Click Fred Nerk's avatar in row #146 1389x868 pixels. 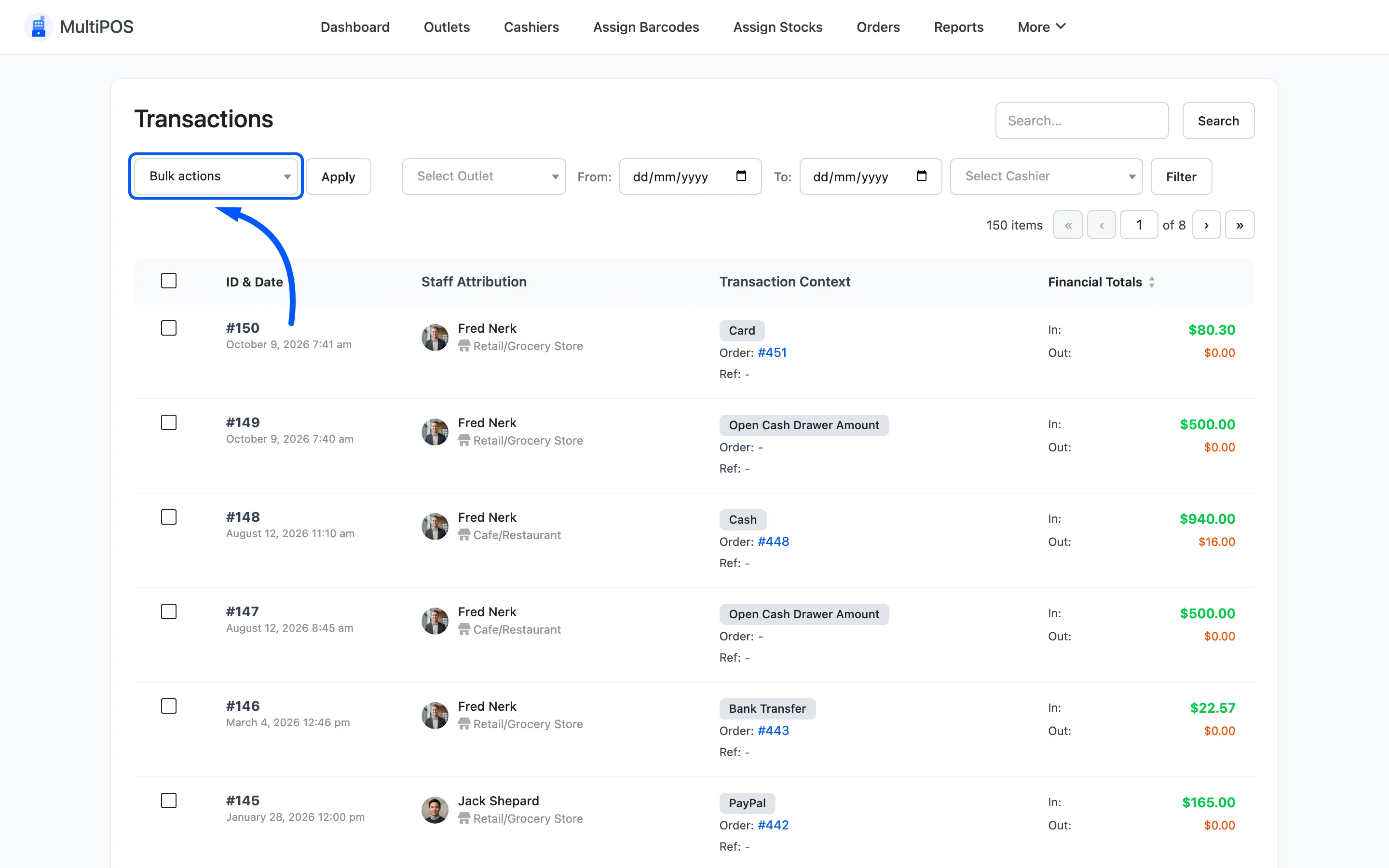(435, 716)
